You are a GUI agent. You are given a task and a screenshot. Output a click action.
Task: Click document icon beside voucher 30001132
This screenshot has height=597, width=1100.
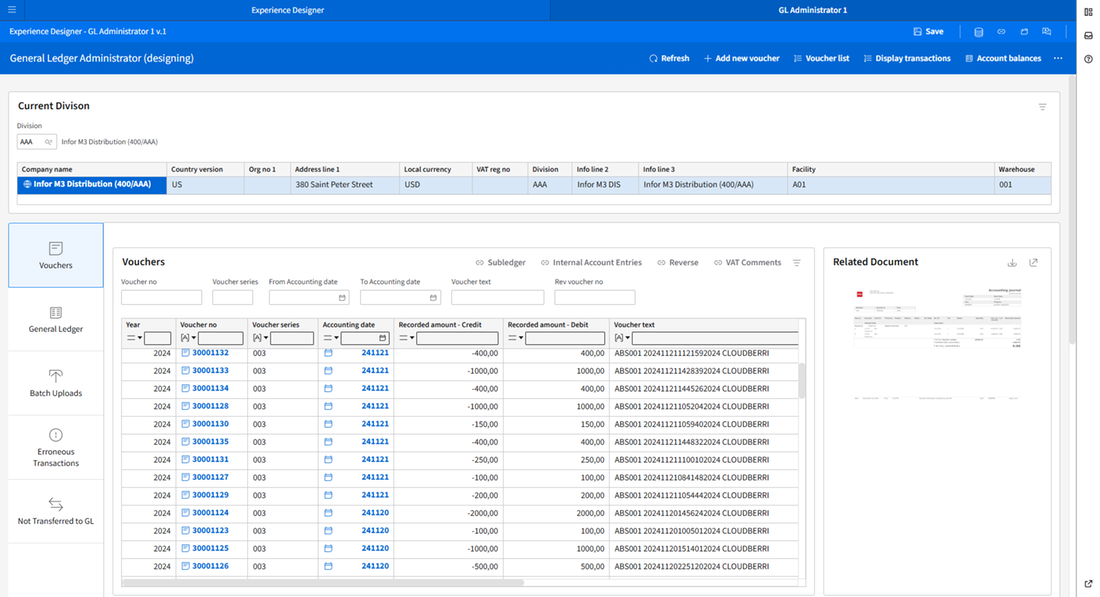185,353
